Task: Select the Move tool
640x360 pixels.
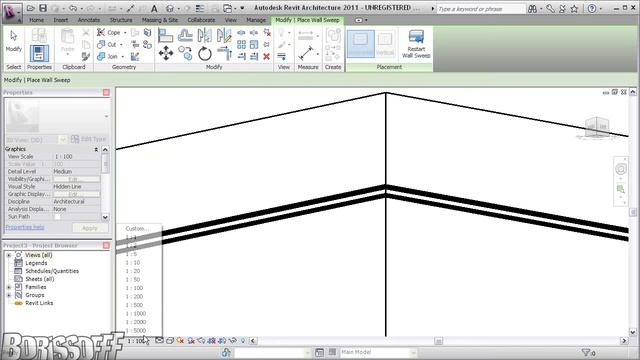Action: (166, 53)
